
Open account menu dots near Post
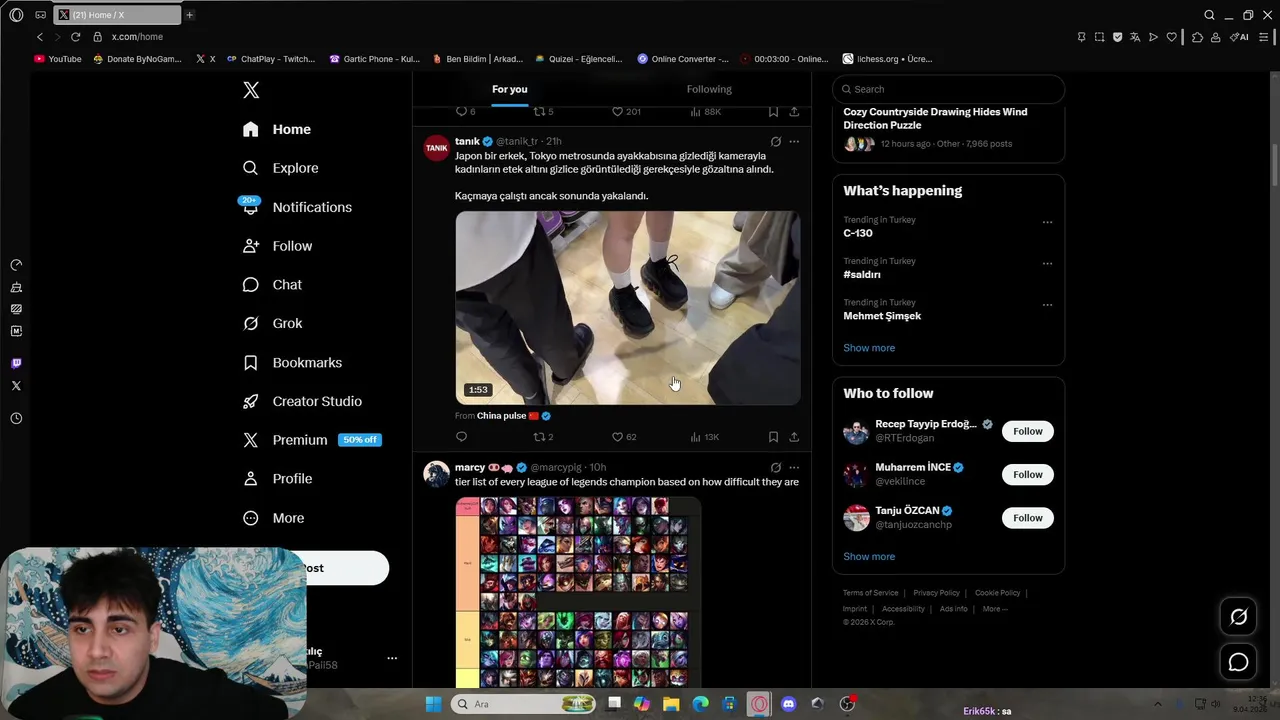point(392,658)
